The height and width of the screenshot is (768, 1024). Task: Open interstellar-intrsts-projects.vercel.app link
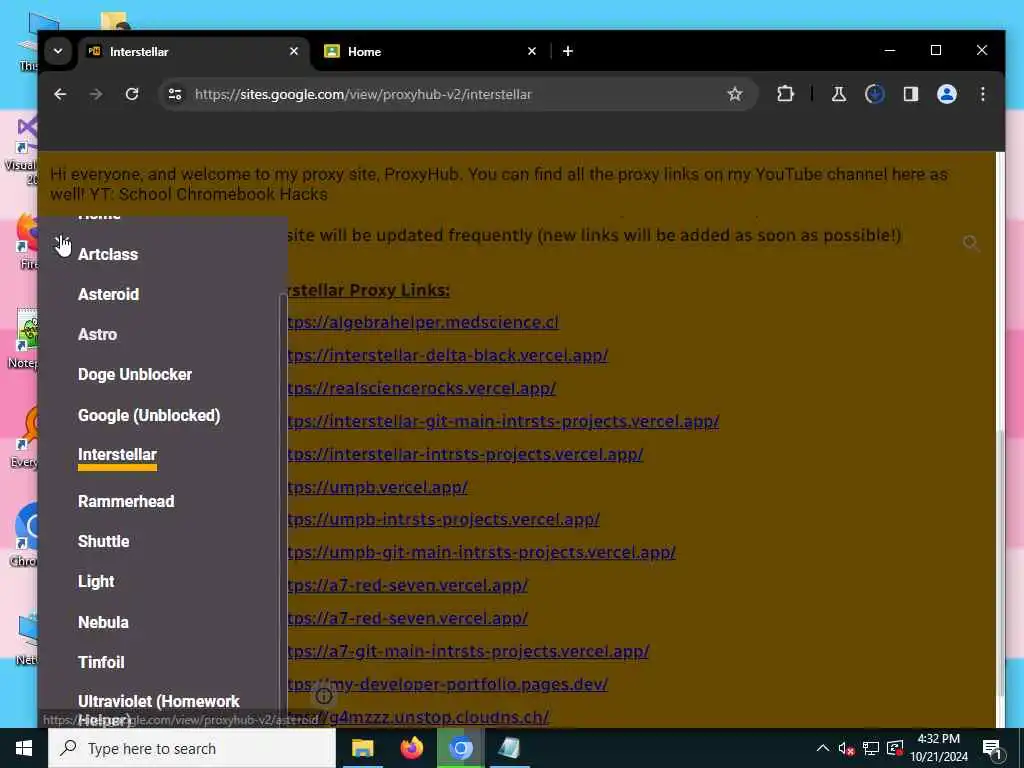[466, 454]
